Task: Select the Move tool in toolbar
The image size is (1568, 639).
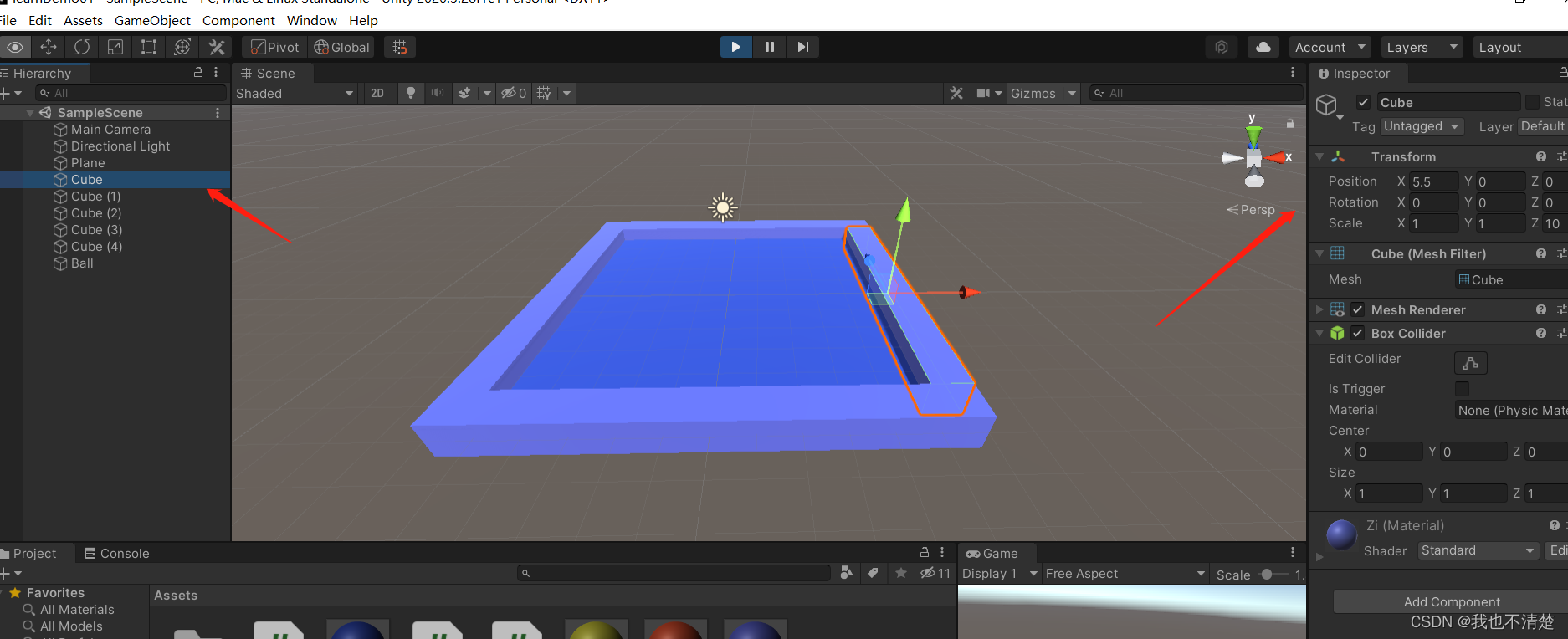Action: point(49,47)
